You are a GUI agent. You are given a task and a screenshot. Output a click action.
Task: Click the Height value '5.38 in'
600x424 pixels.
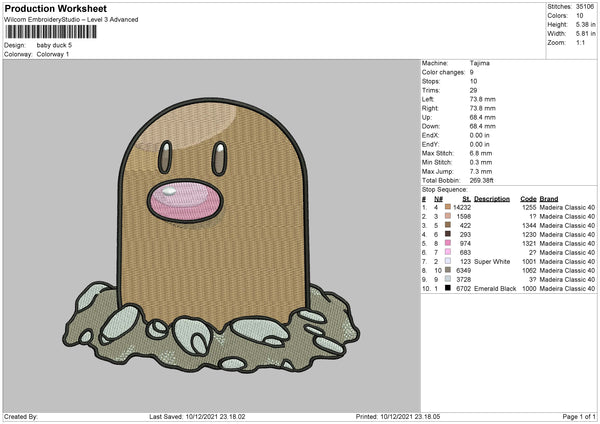(x=585, y=24)
